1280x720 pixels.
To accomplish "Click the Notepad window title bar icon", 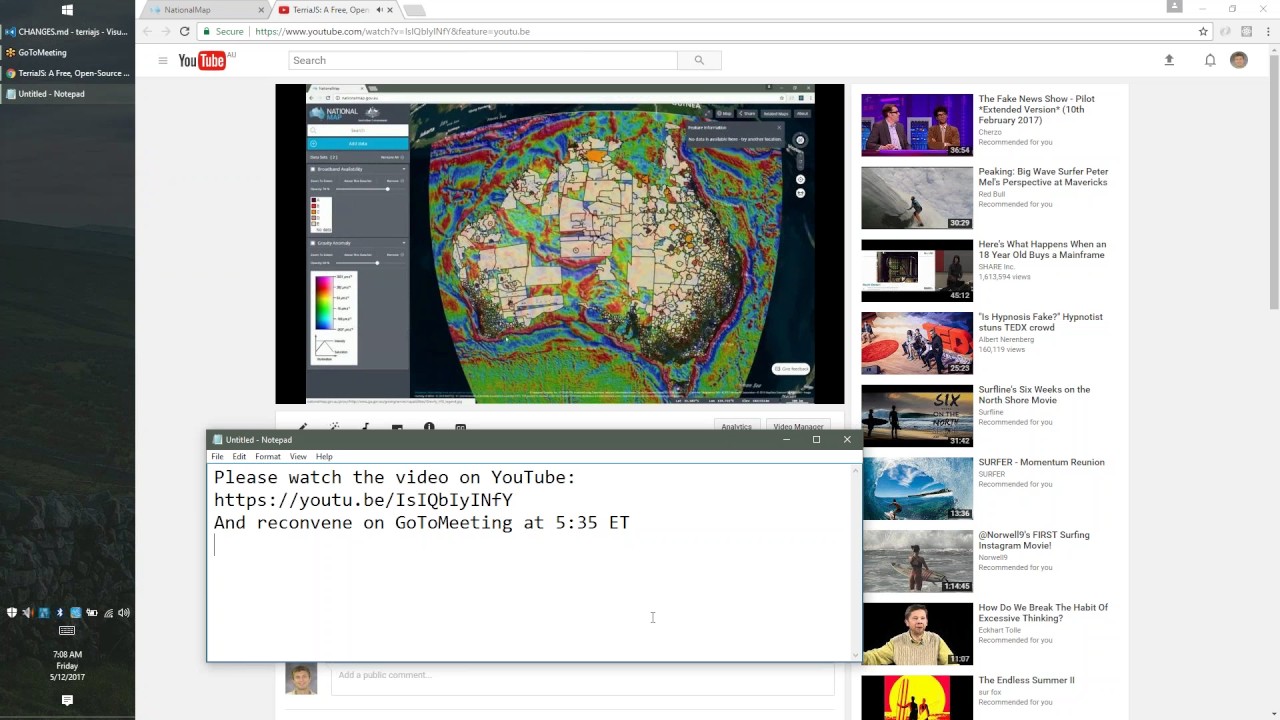I will pyautogui.click(x=217, y=440).
